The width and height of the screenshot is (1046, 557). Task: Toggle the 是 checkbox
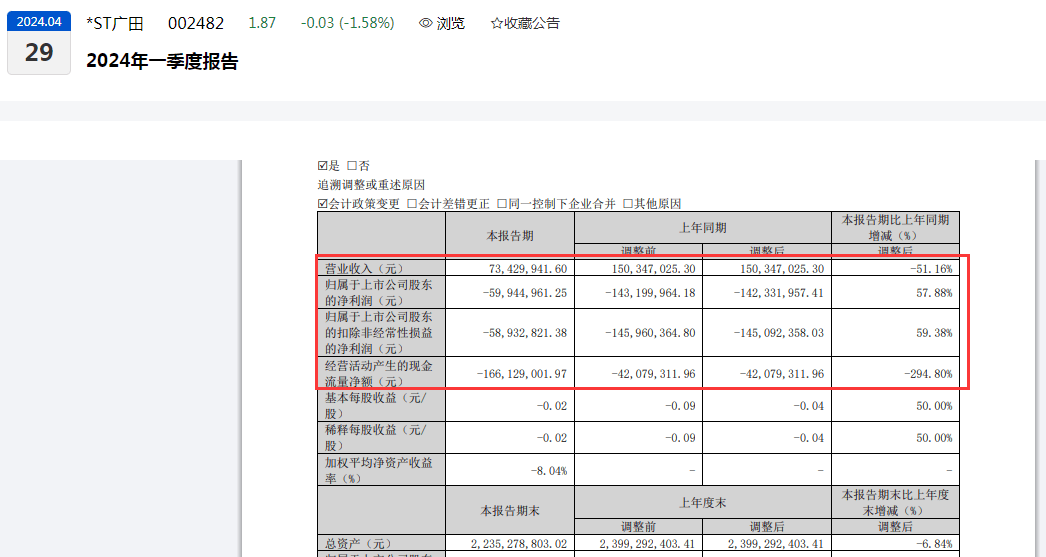click(323, 166)
